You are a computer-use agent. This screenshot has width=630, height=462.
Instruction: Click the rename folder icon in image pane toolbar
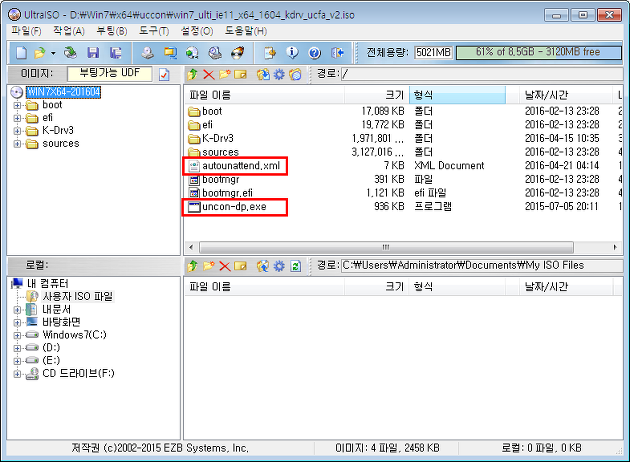240,74
